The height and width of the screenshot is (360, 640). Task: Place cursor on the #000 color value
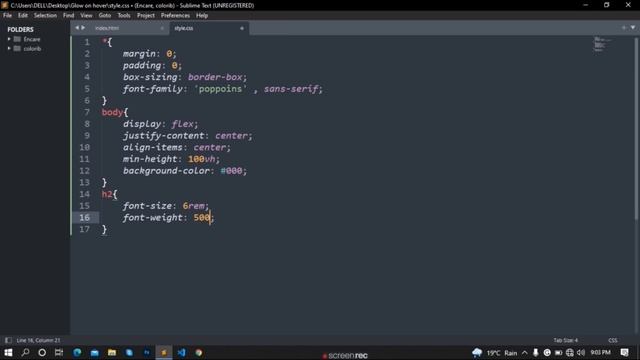pos(231,171)
